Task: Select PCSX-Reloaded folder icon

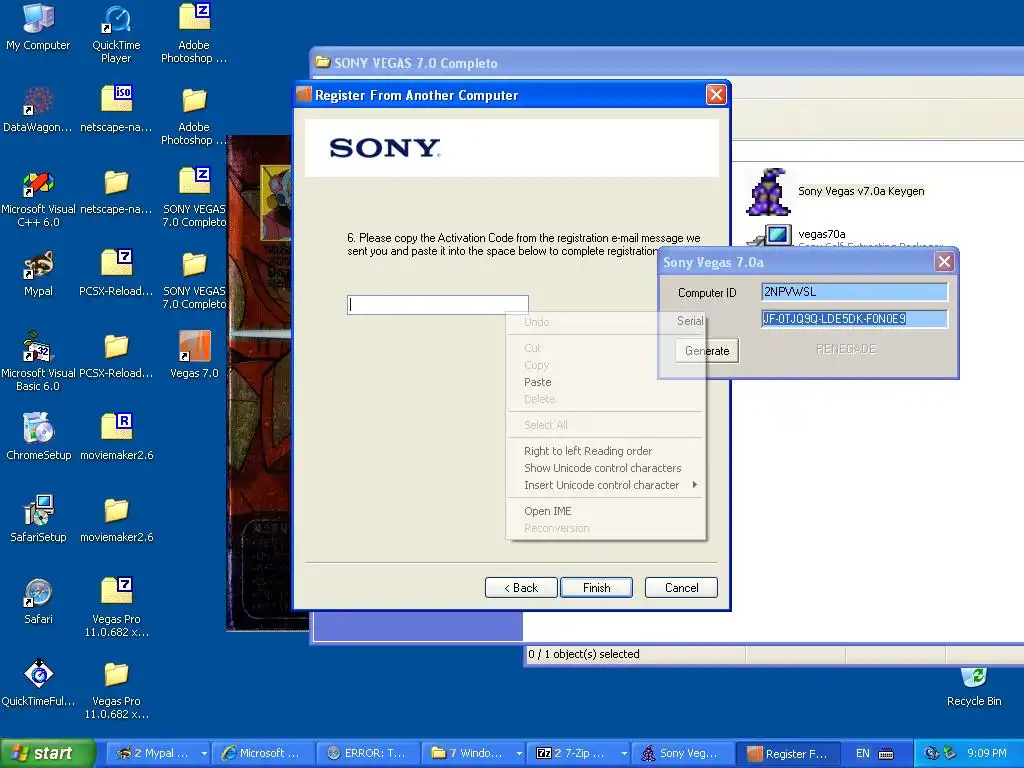Action: tap(116, 355)
